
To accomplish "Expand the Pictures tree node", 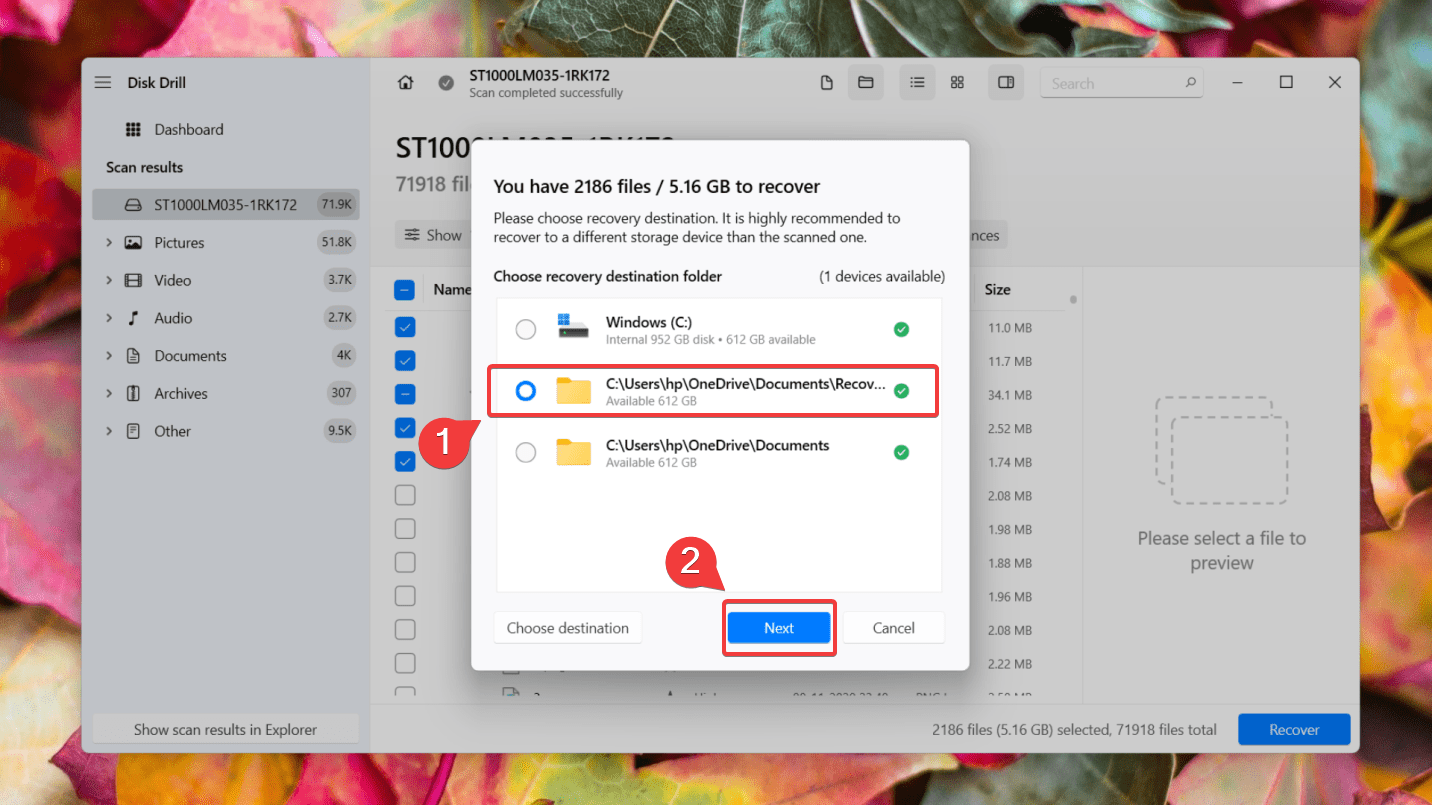I will (x=108, y=243).
